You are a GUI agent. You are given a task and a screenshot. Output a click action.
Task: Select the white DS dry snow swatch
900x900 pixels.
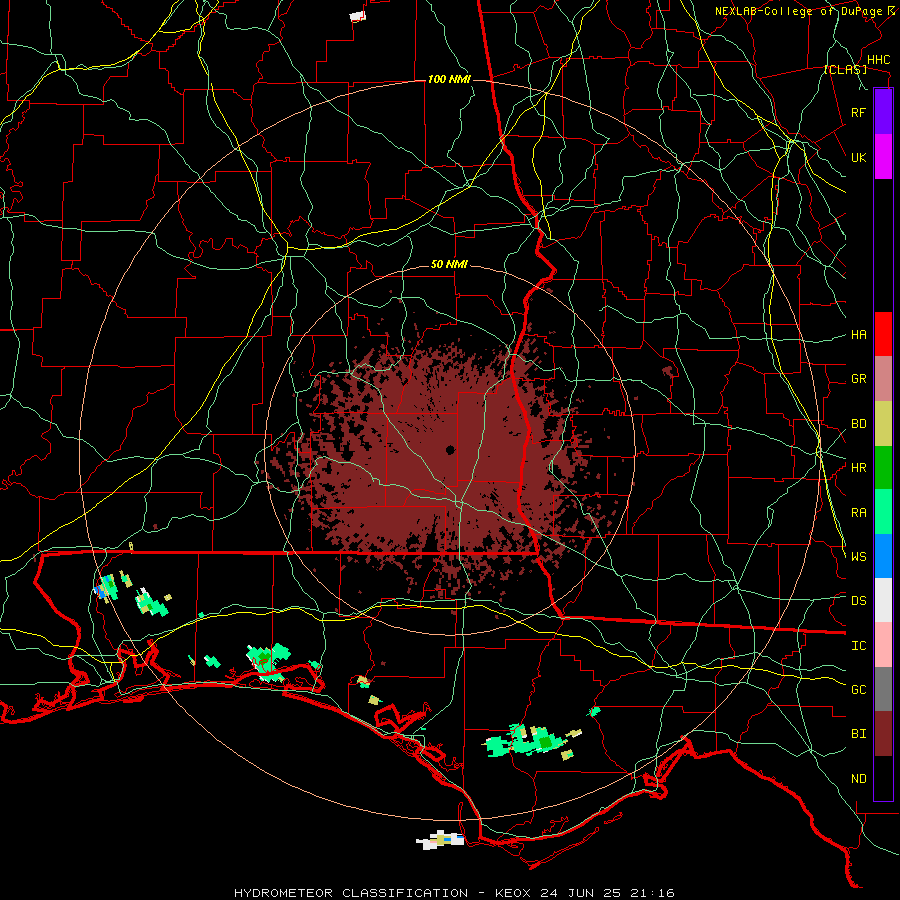pos(883,600)
